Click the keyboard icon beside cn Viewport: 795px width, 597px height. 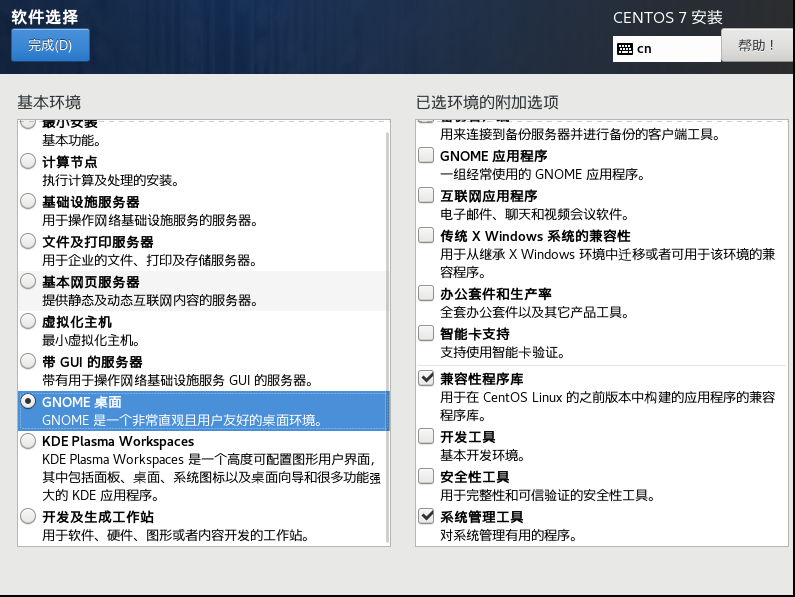(625, 49)
